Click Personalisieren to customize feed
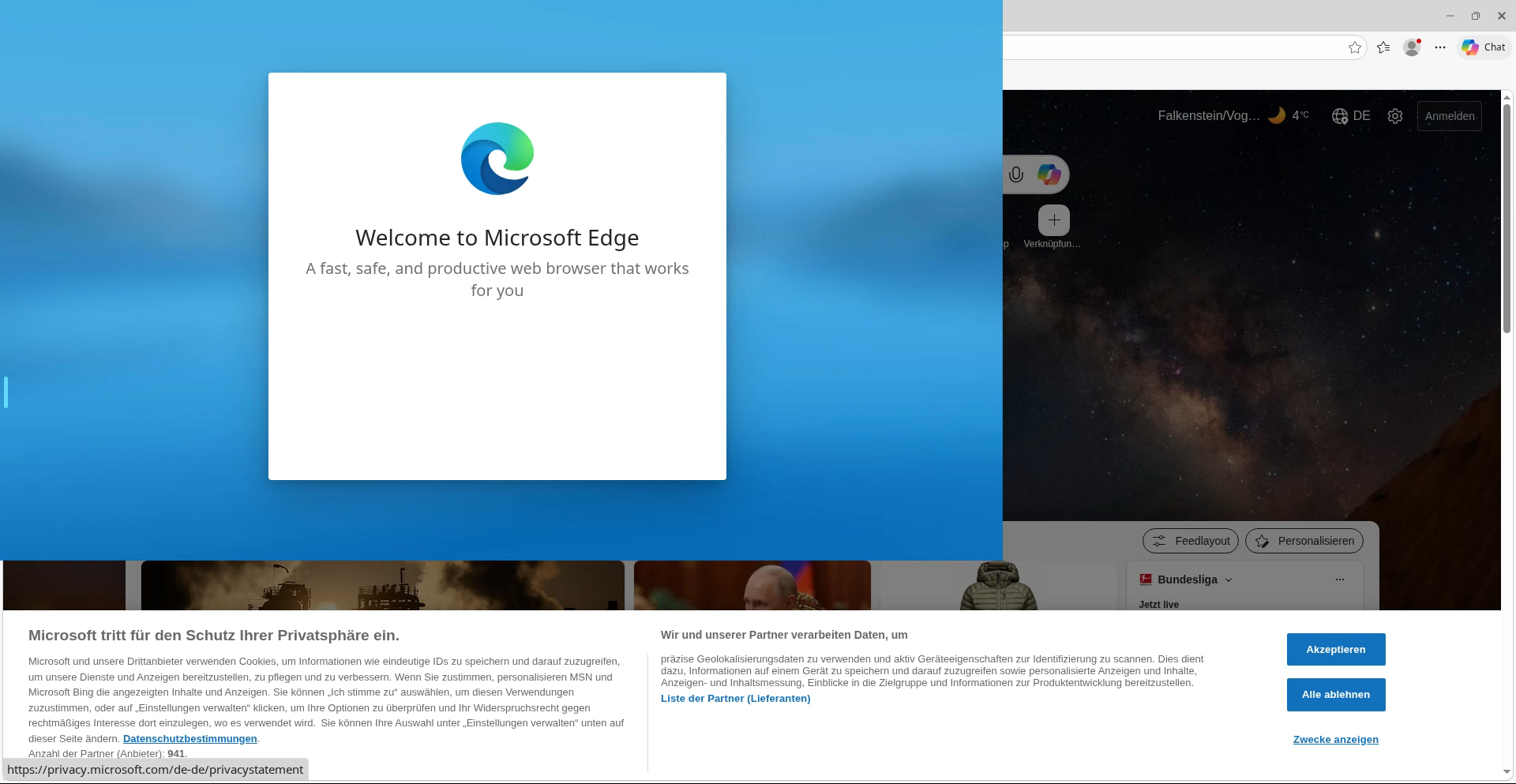 click(1304, 541)
